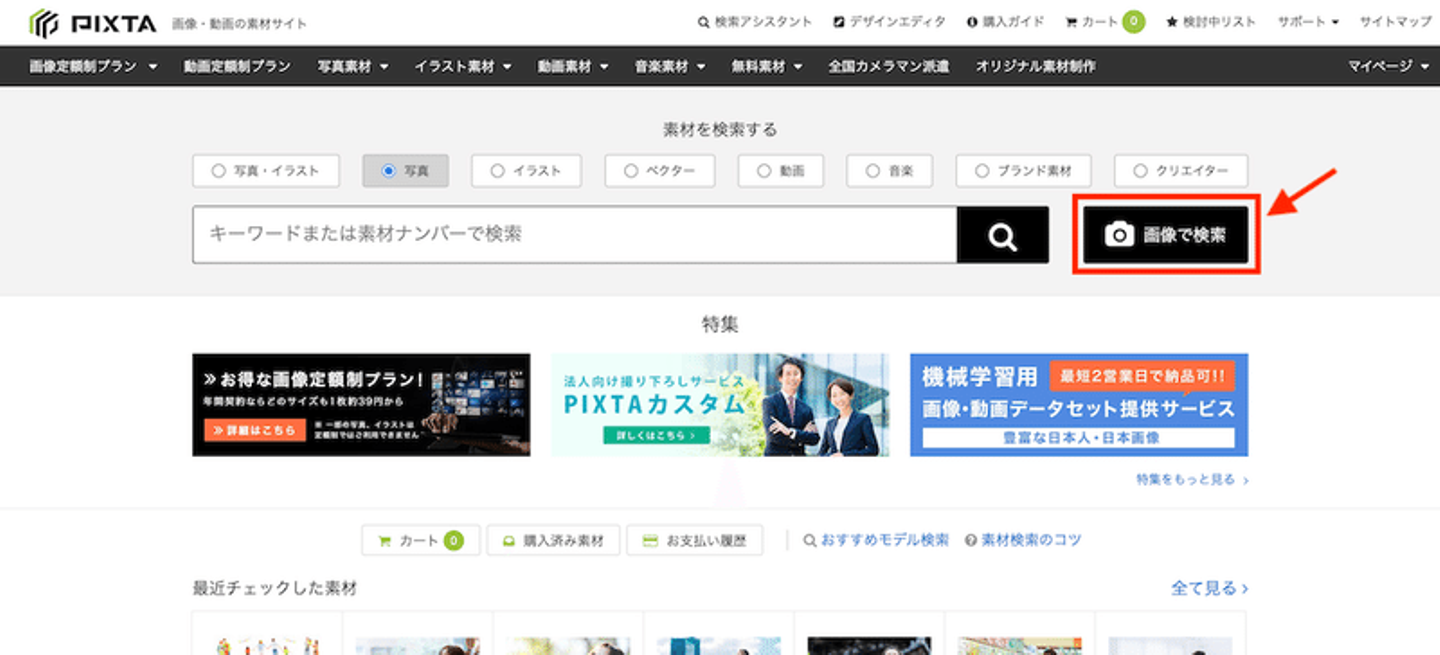Open 全国カメラマン派遣 menu item
1440x655 pixels.
pyautogui.click(x=889, y=66)
